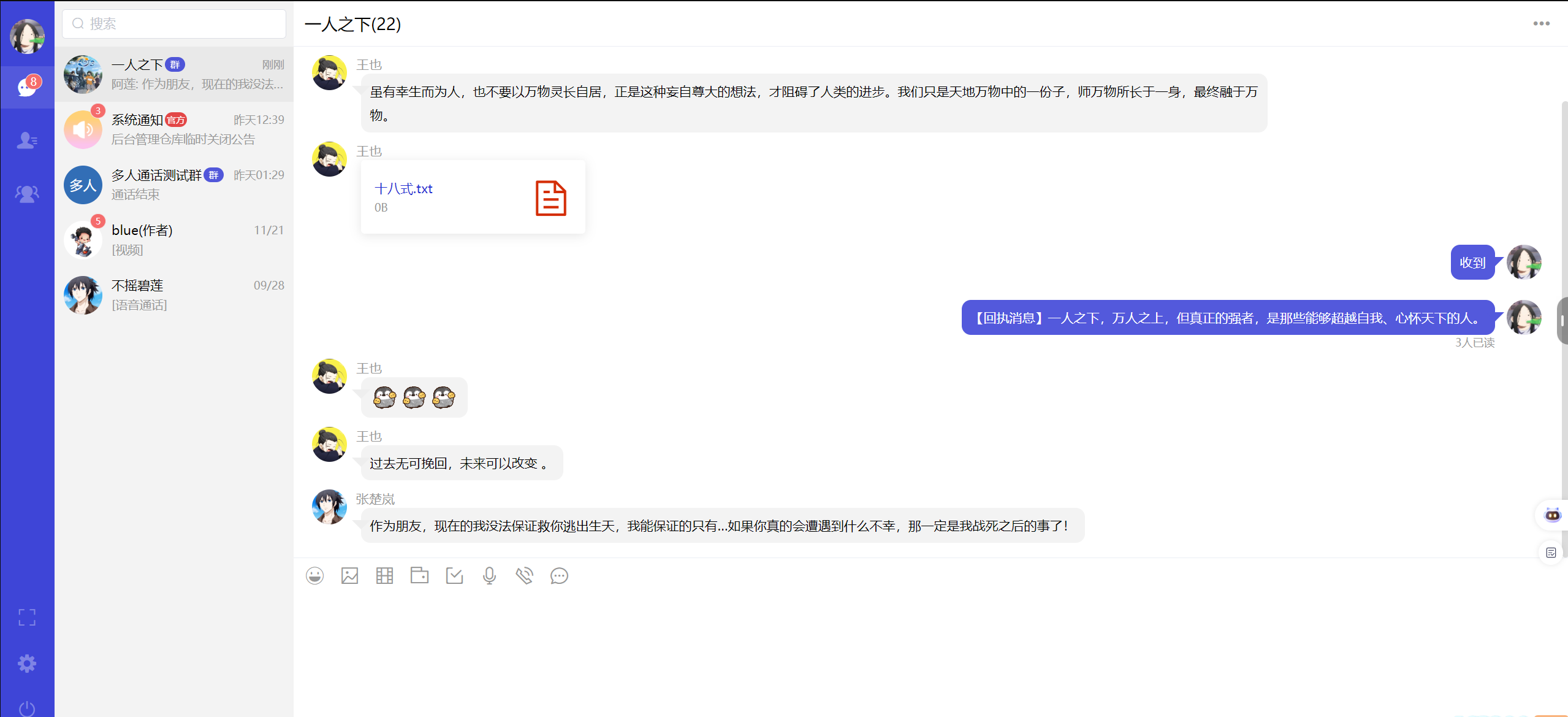Open settings gear in sidebar
Viewport: 1568px width, 717px height.
point(27,663)
